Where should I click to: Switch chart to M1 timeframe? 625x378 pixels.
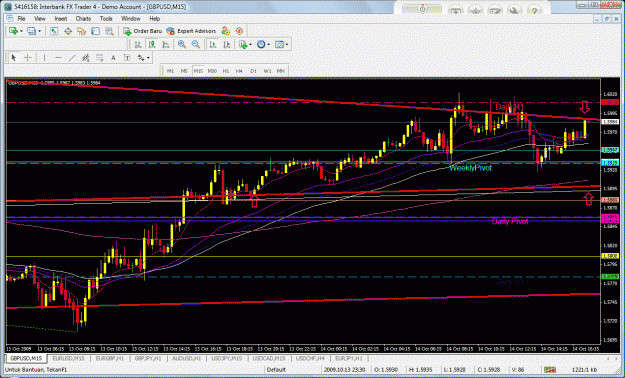[170, 71]
